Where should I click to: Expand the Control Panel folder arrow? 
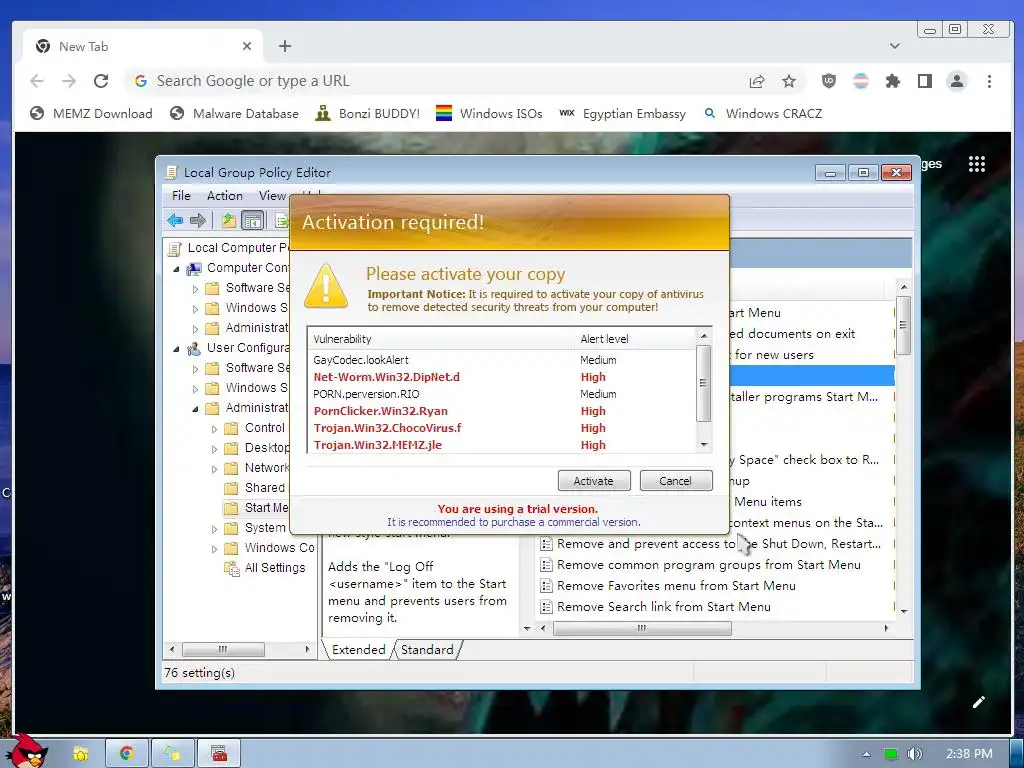214,429
